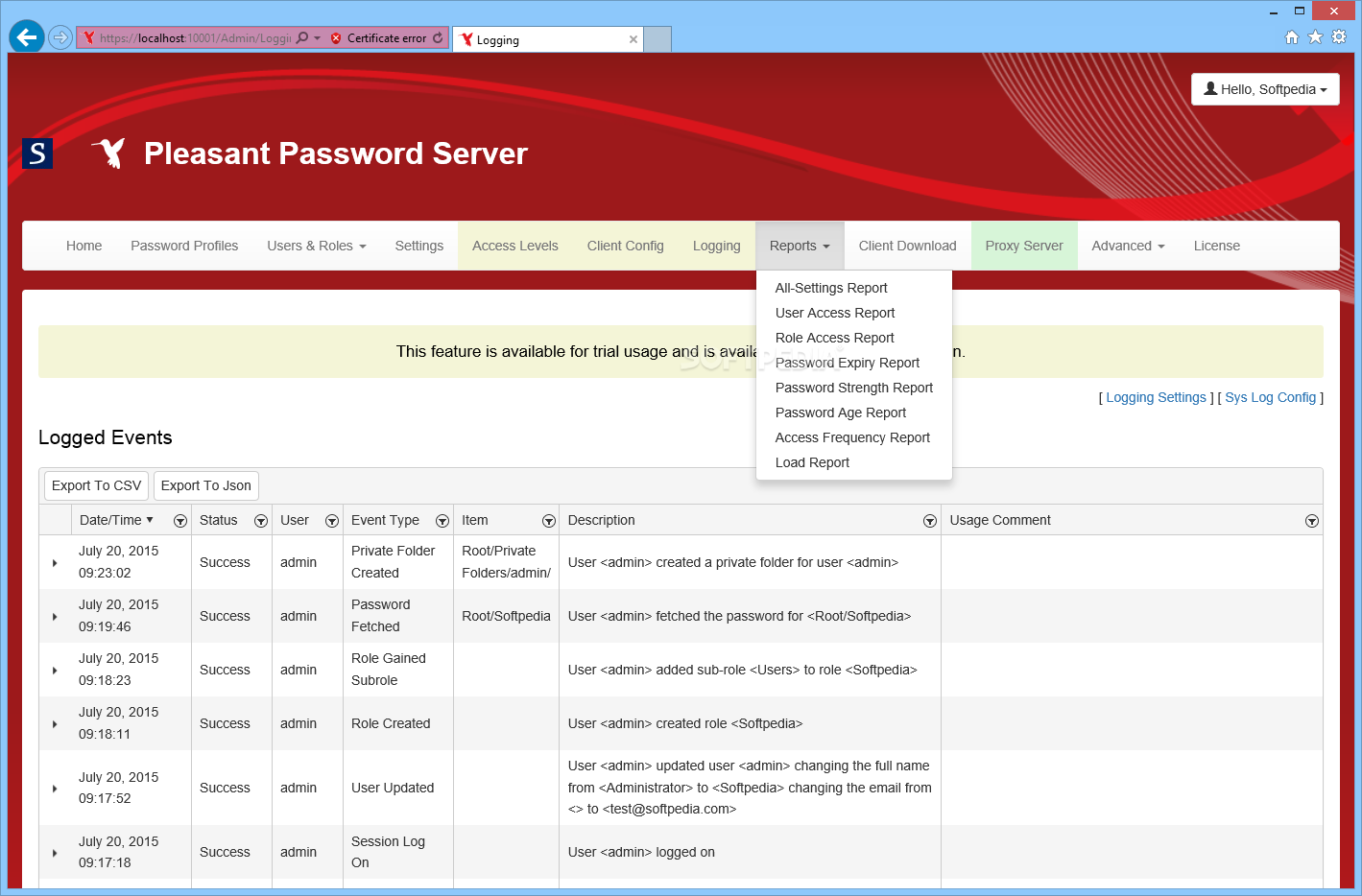The height and width of the screenshot is (896, 1362).
Task: Open filter for Usage Comment column
Action: coord(1311,521)
